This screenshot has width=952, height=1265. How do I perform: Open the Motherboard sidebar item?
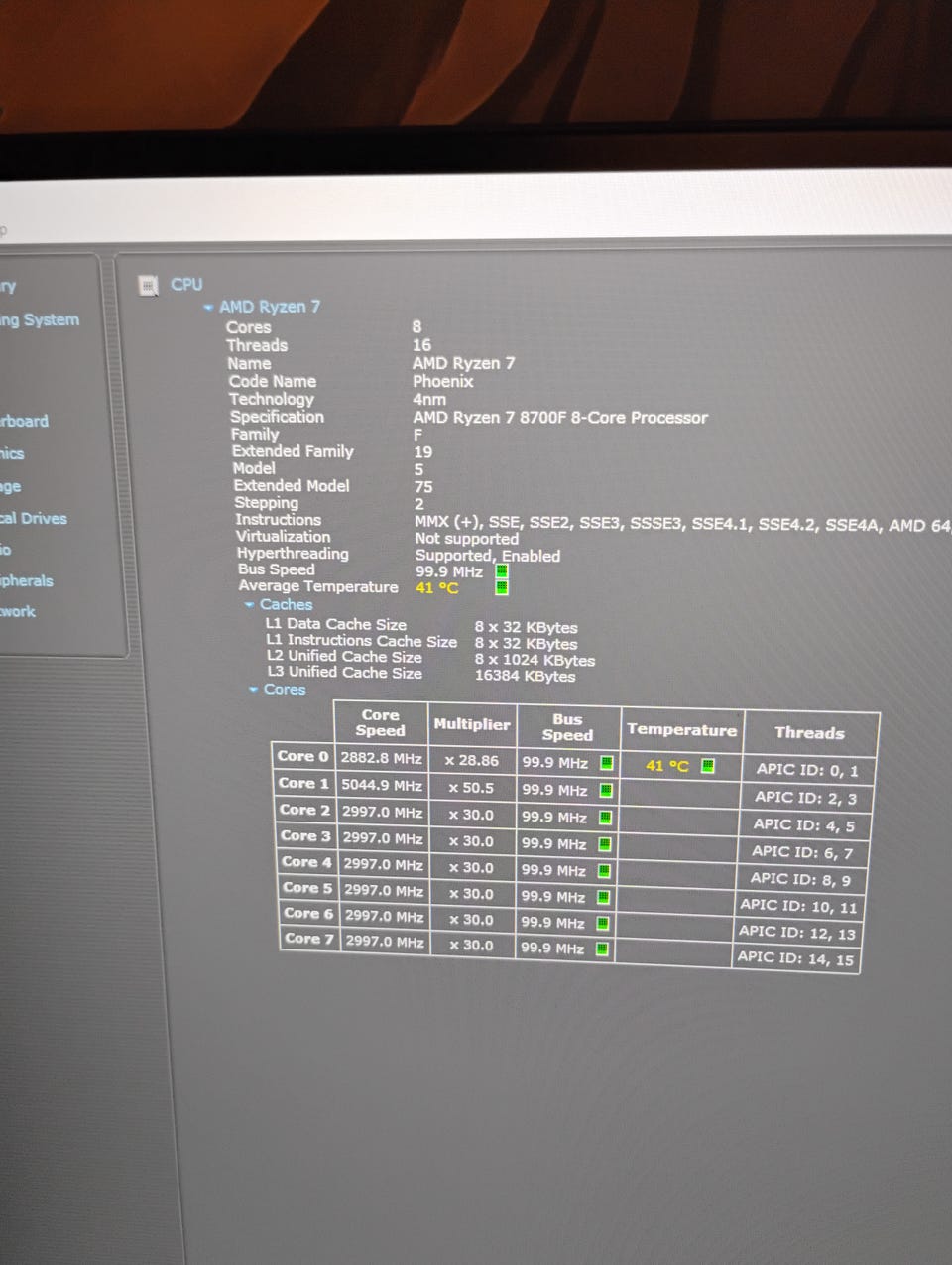(25, 421)
